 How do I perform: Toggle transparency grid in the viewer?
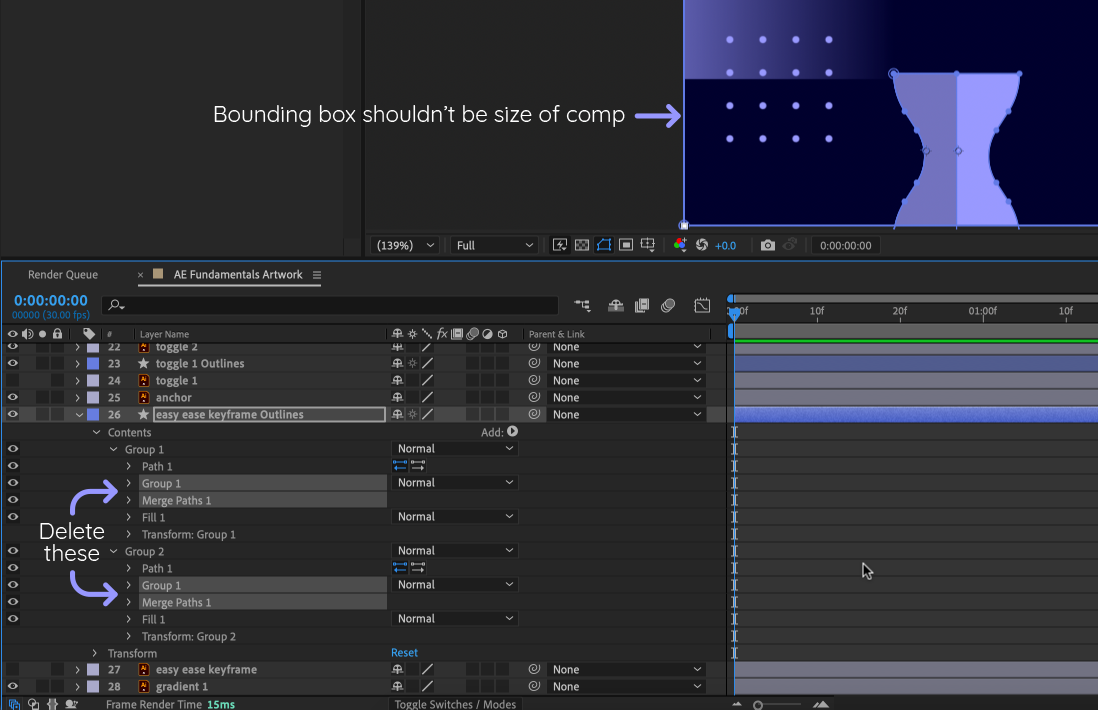point(582,245)
